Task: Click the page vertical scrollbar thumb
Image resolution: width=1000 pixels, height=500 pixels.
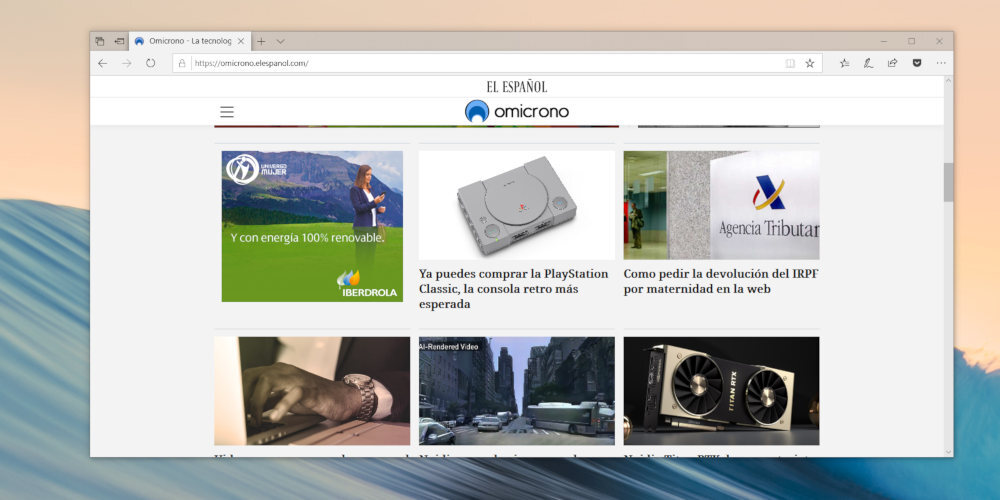Action: point(948,182)
